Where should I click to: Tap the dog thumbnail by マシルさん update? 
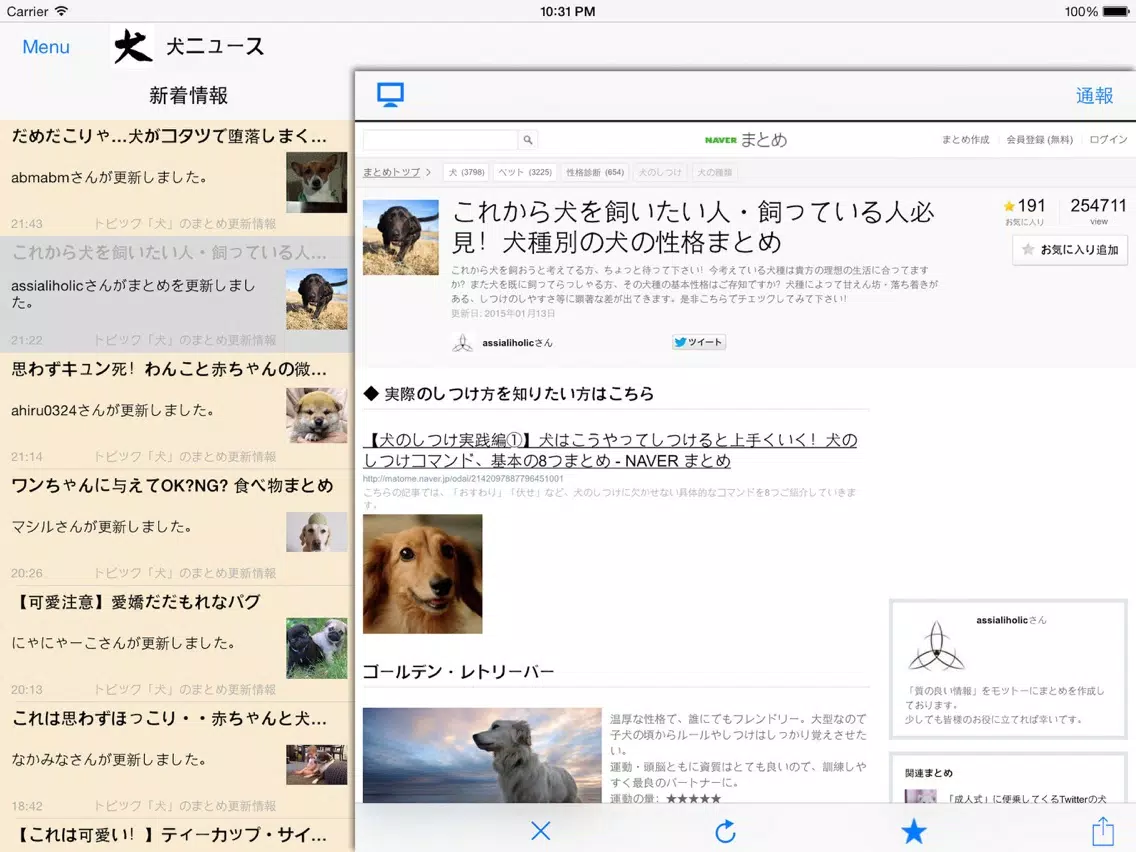pyautogui.click(x=317, y=532)
